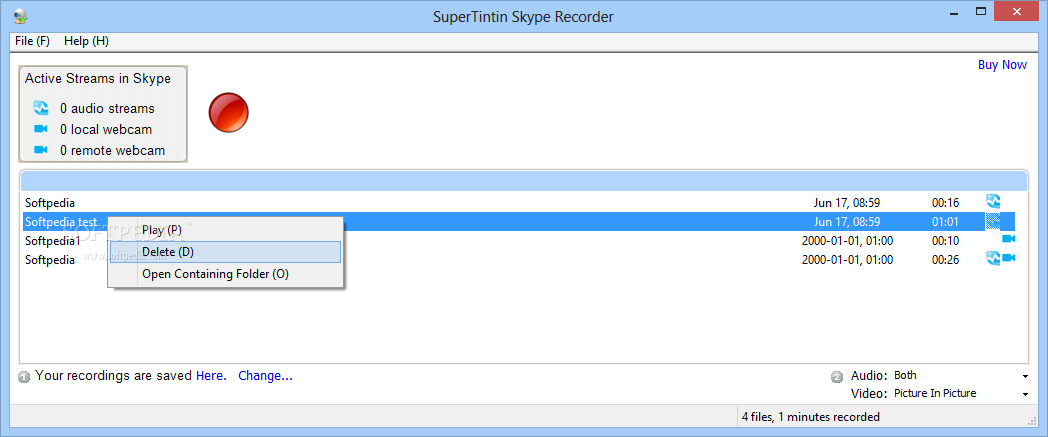Click the Active Streams in Skype heading
This screenshot has height=437, width=1048.
tap(98, 78)
